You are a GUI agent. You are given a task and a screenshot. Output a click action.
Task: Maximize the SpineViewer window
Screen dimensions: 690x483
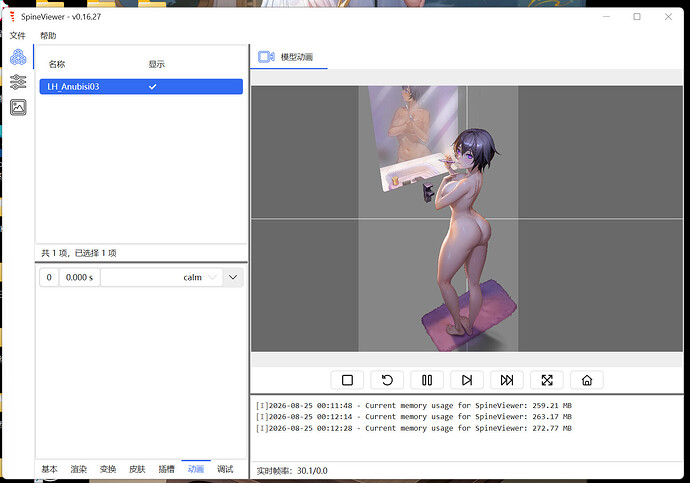[x=637, y=17]
